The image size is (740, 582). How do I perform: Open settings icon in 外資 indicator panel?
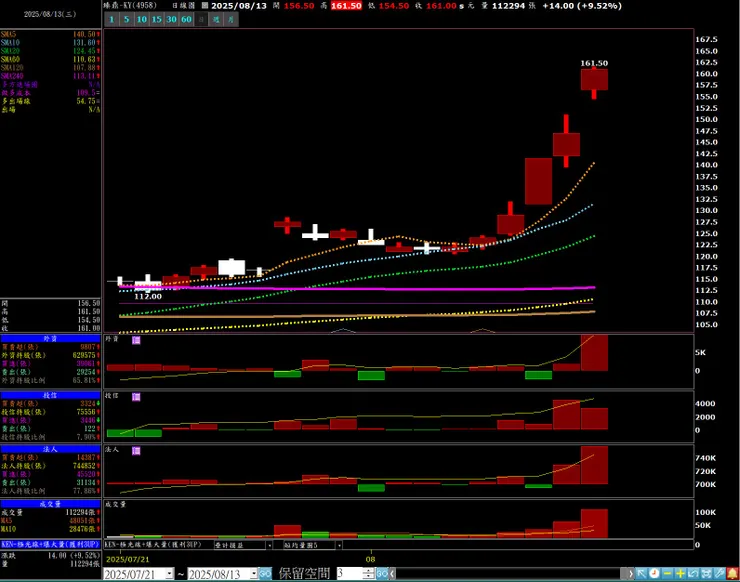[136, 340]
